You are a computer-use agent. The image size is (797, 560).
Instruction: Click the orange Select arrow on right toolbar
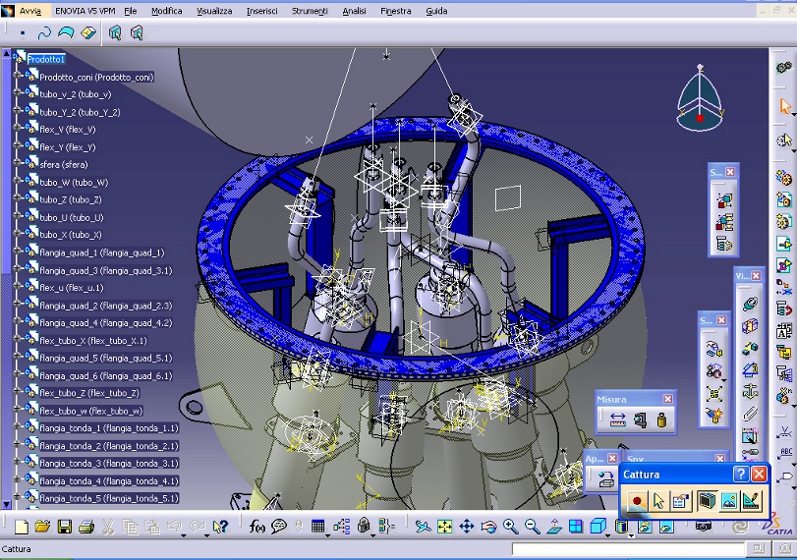pyautogui.click(x=785, y=107)
